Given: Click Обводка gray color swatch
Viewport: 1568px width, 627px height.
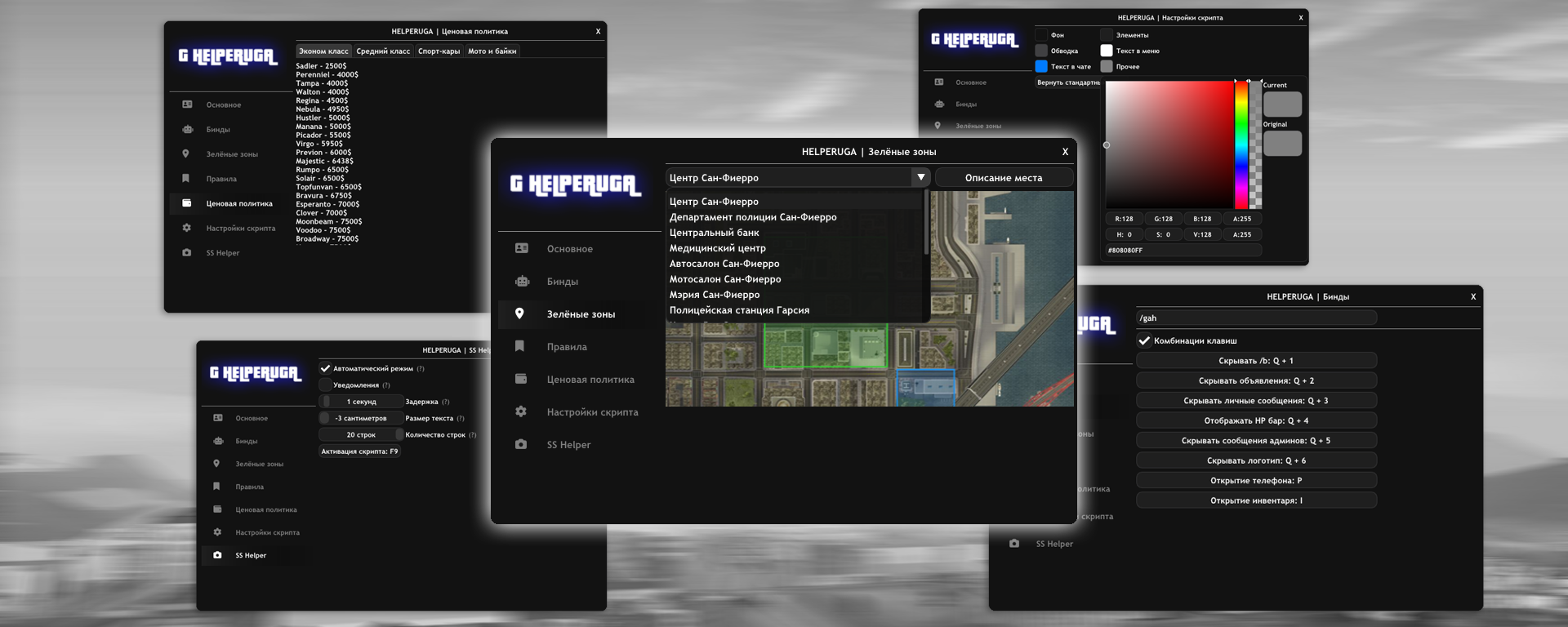Looking at the screenshot, I should tap(1041, 51).
